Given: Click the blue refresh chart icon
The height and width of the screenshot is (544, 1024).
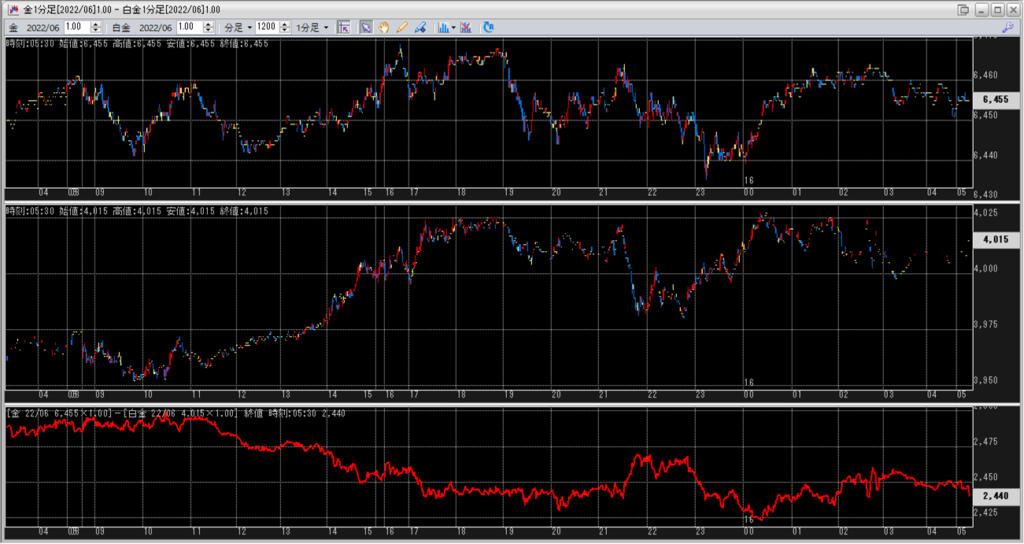Looking at the screenshot, I should (488, 27).
